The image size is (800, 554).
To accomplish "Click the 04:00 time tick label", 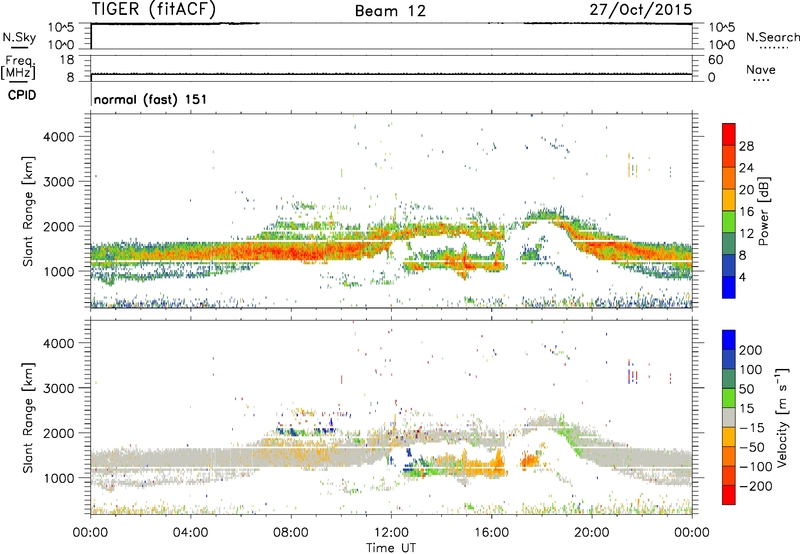I will [x=190, y=533].
